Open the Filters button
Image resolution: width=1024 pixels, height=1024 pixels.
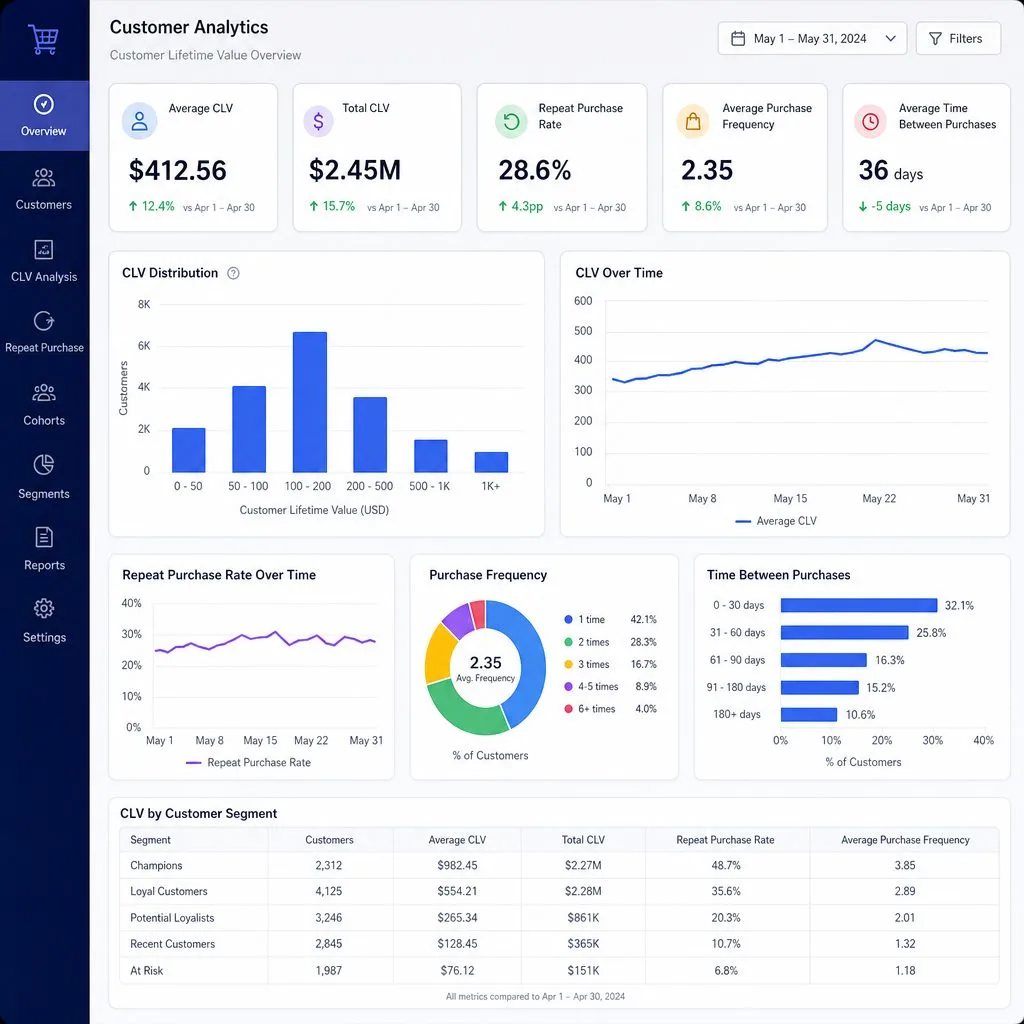pyautogui.click(x=958, y=39)
